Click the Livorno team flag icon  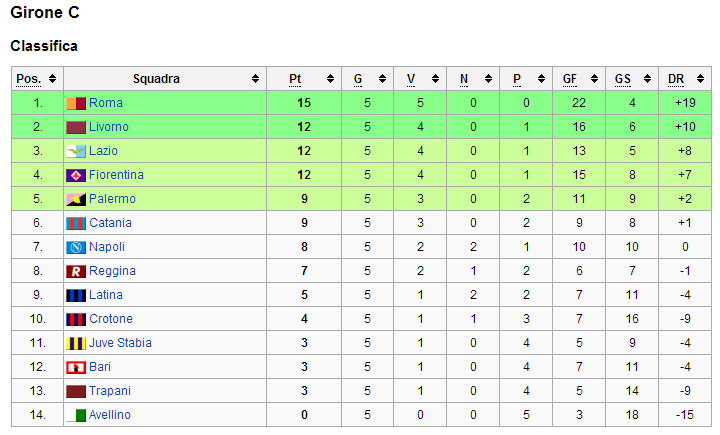click(x=76, y=127)
